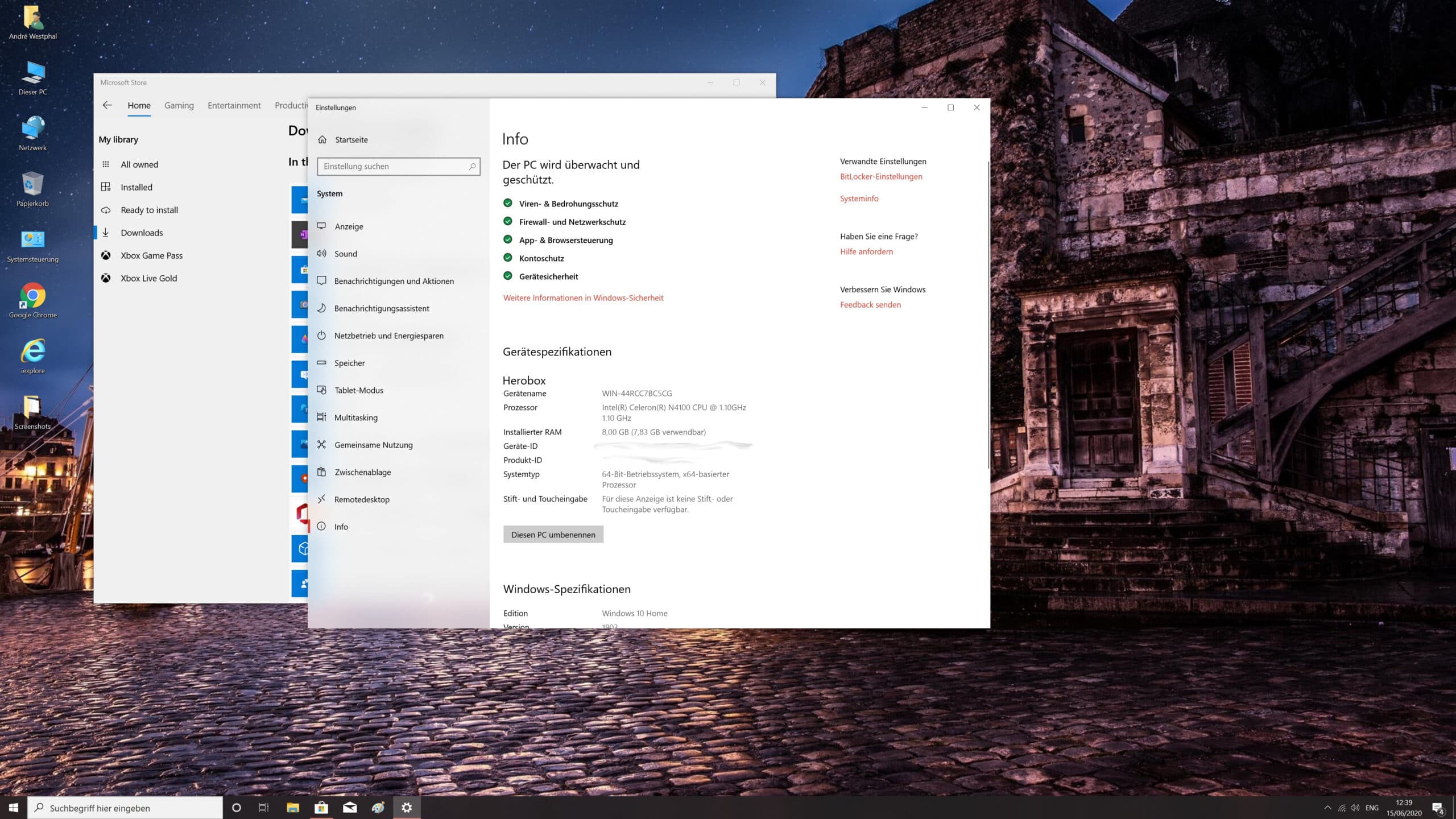The width and height of the screenshot is (1456, 819).
Task: Select the Settings gear taskbar icon
Action: coord(407,808)
